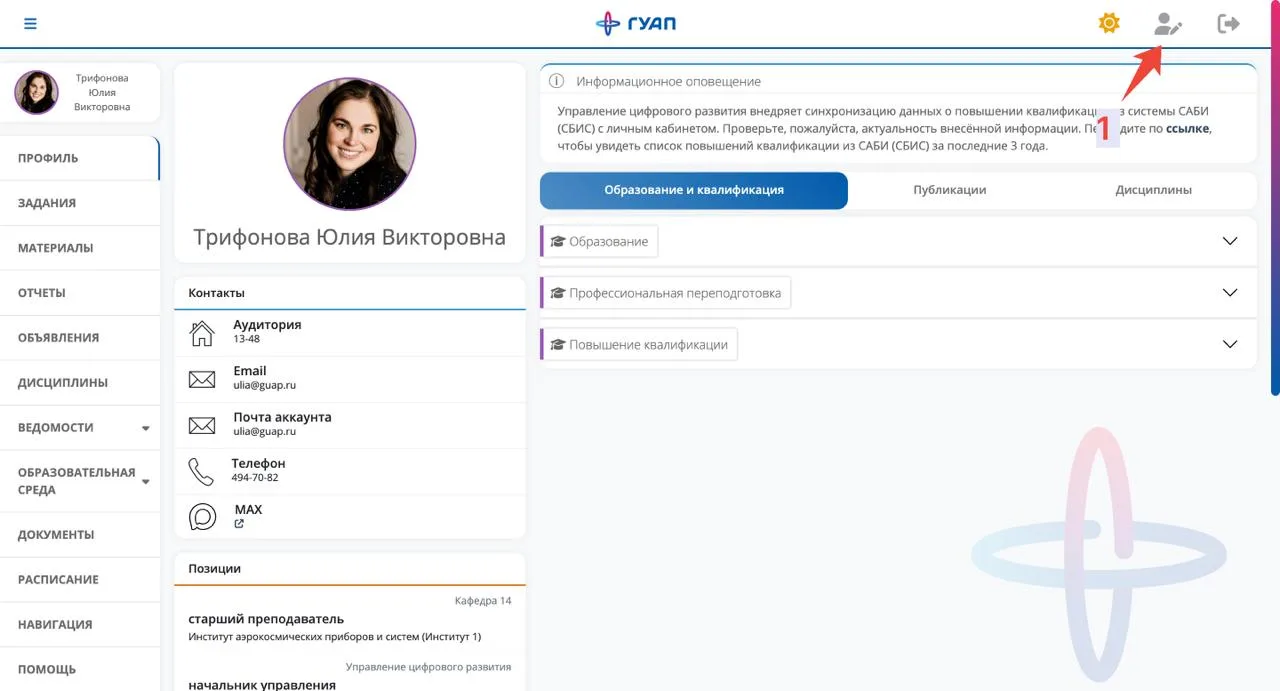Open ПОМОЩЬ in the sidebar
1280x691 pixels.
[80, 669]
